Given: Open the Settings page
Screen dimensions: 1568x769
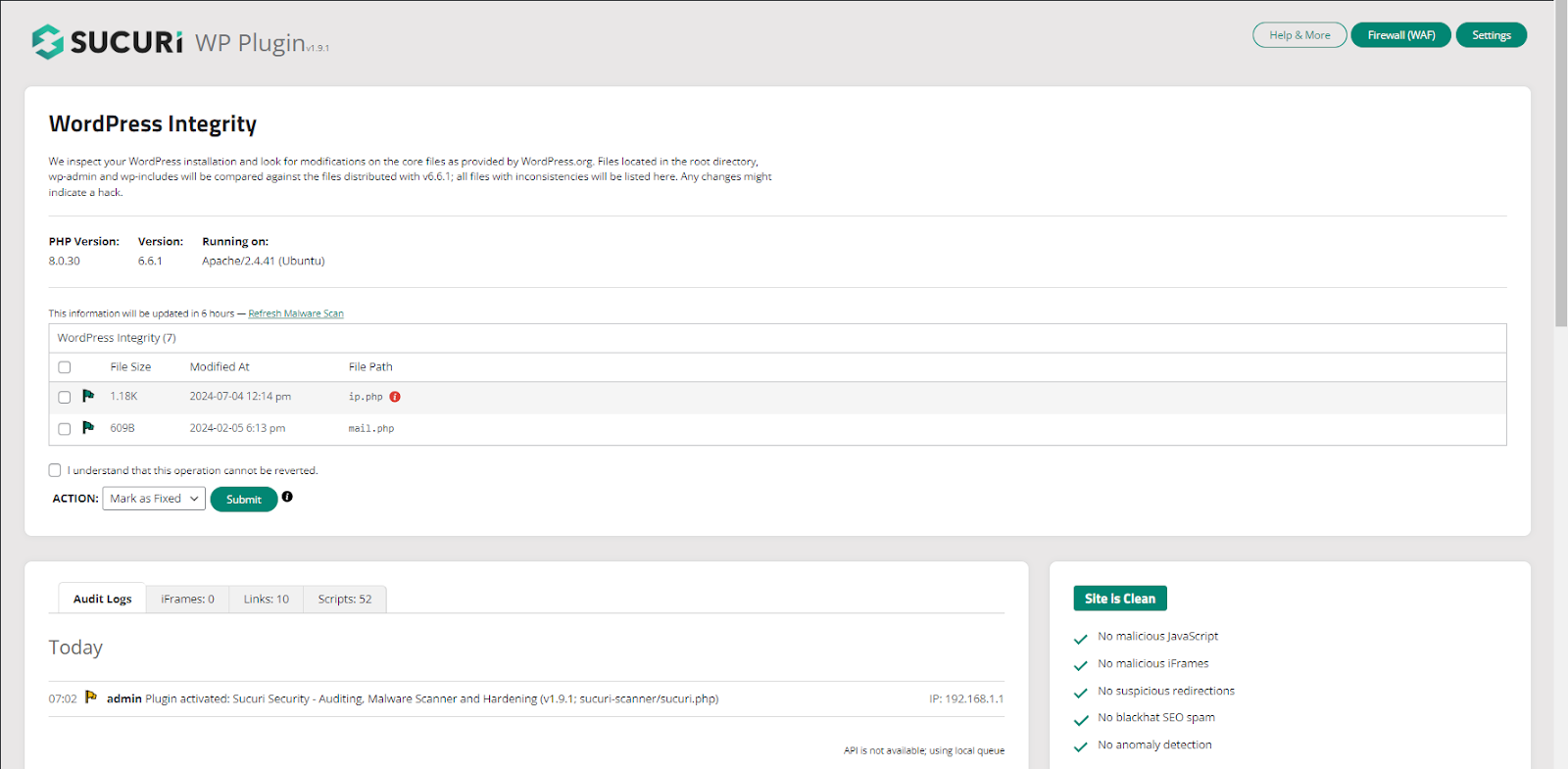Looking at the screenshot, I should 1492,35.
